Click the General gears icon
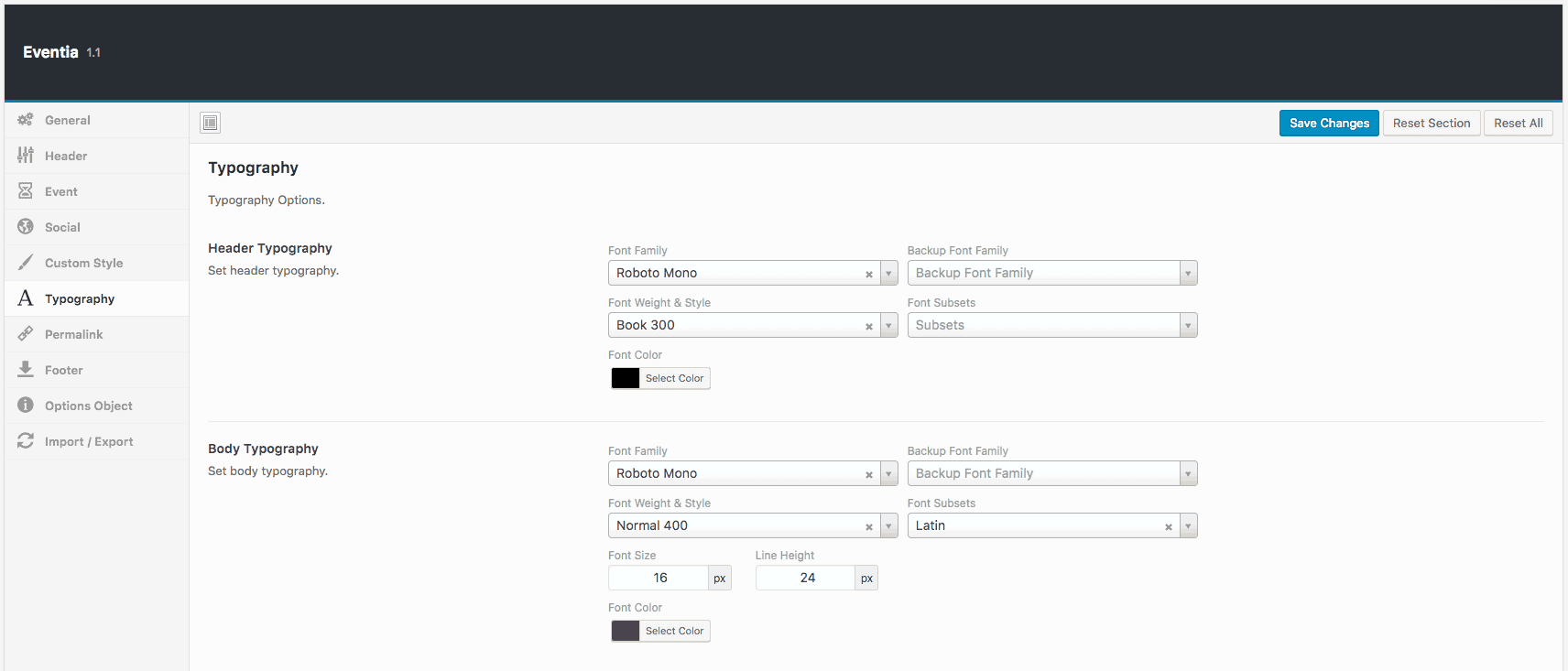 click(26, 120)
